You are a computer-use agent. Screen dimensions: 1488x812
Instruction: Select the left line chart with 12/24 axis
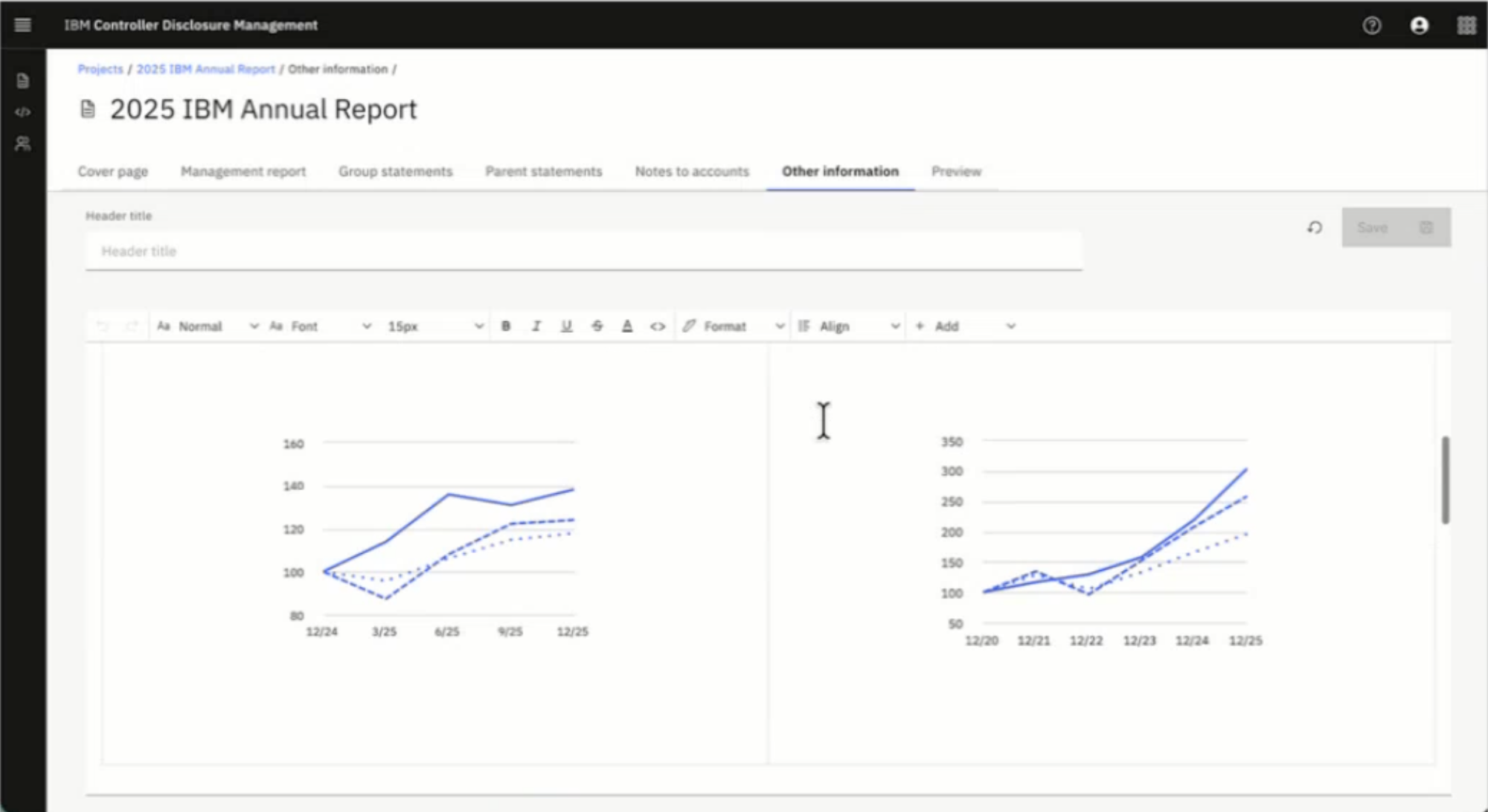pyautogui.click(x=435, y=537)
